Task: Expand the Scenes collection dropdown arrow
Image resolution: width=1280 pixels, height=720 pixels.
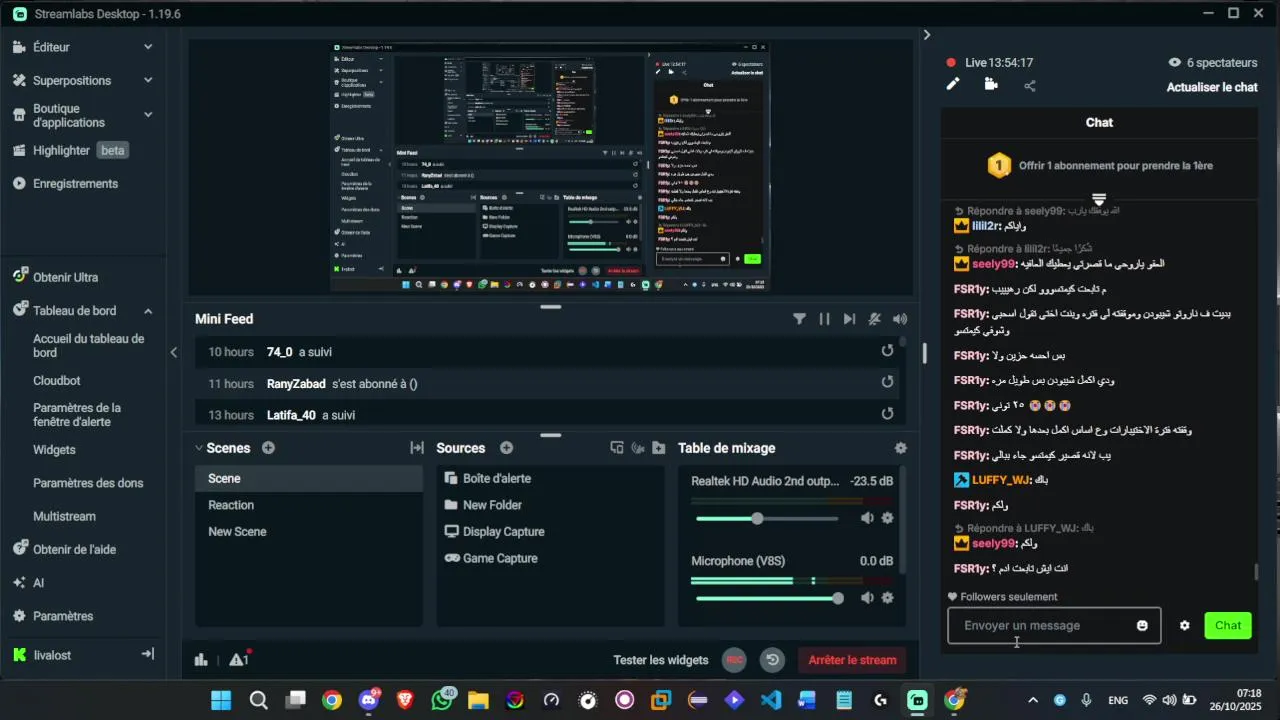Action: point(198,448)
